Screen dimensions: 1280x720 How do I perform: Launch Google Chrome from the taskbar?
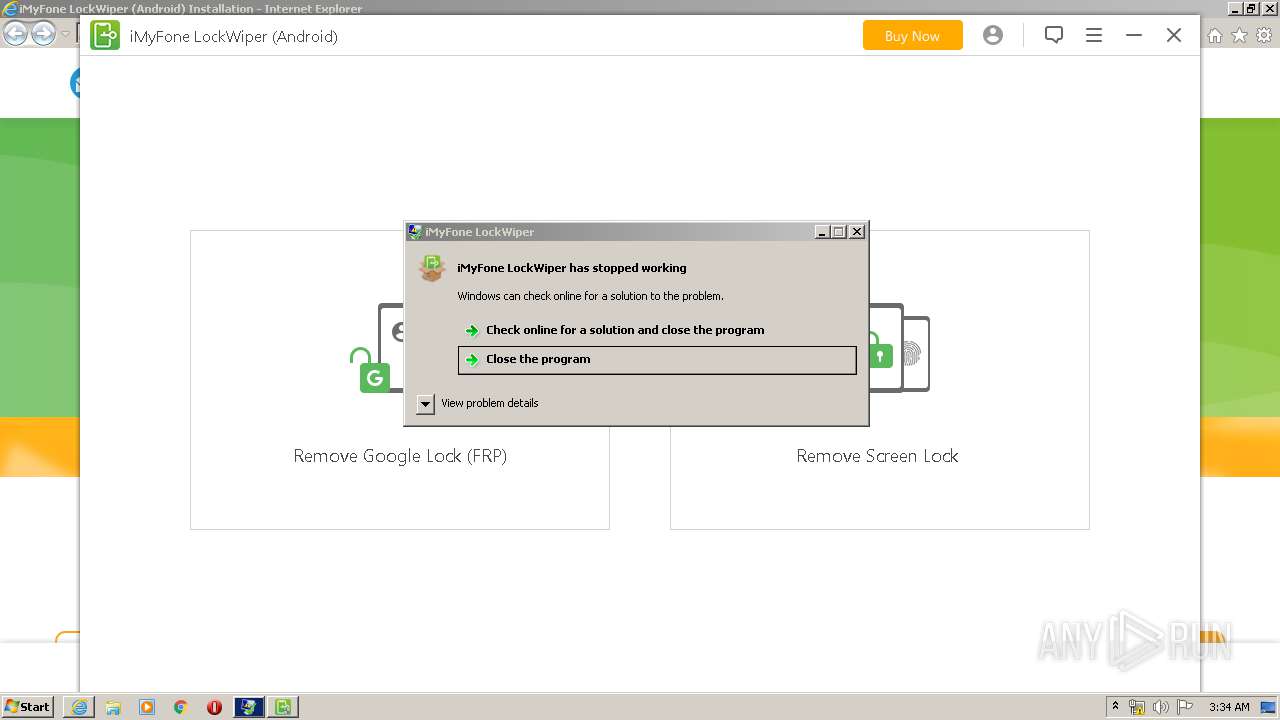click(181, 707)
